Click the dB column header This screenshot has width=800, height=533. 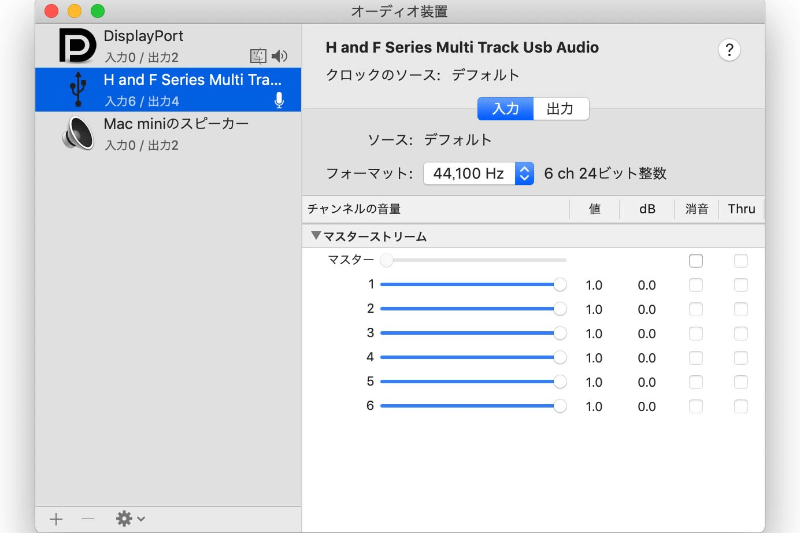647,209
